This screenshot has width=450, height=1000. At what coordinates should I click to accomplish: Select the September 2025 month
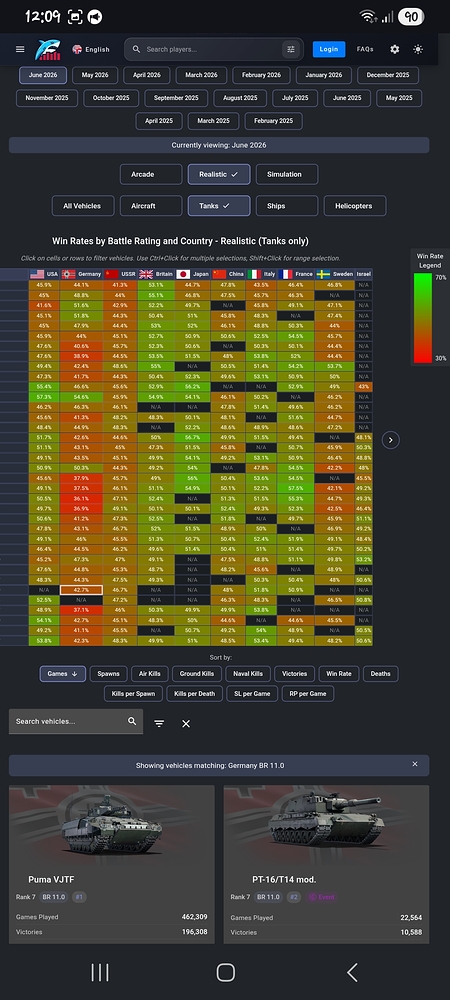(177, 98)
